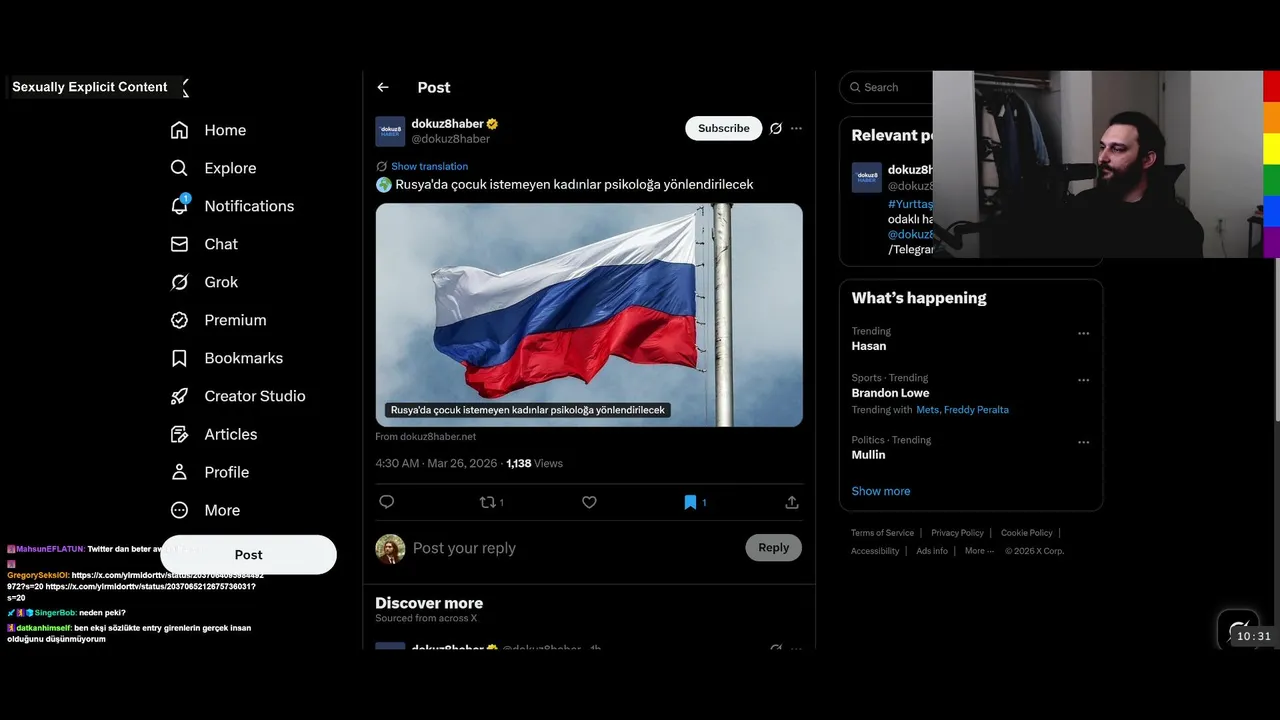Click the reply speech bubble icon
1280x720 pixels.
pos(387,502)
